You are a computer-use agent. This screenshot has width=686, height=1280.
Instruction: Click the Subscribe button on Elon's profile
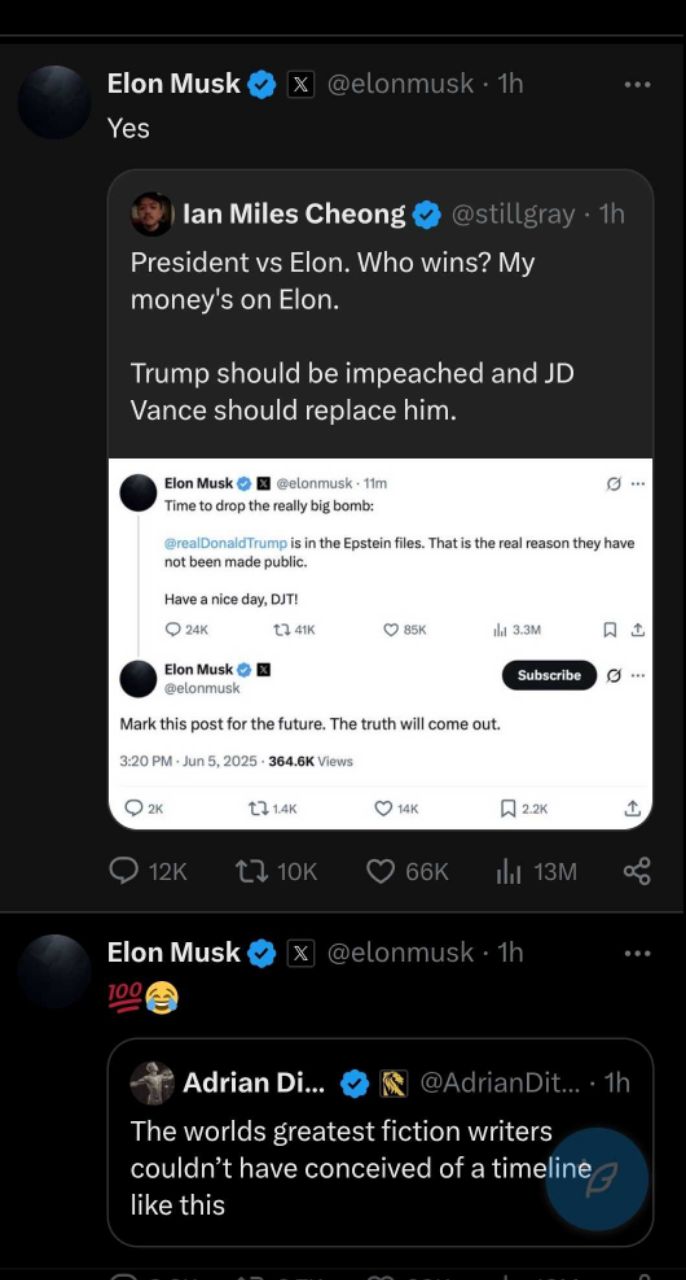click(x=548, y=675)
